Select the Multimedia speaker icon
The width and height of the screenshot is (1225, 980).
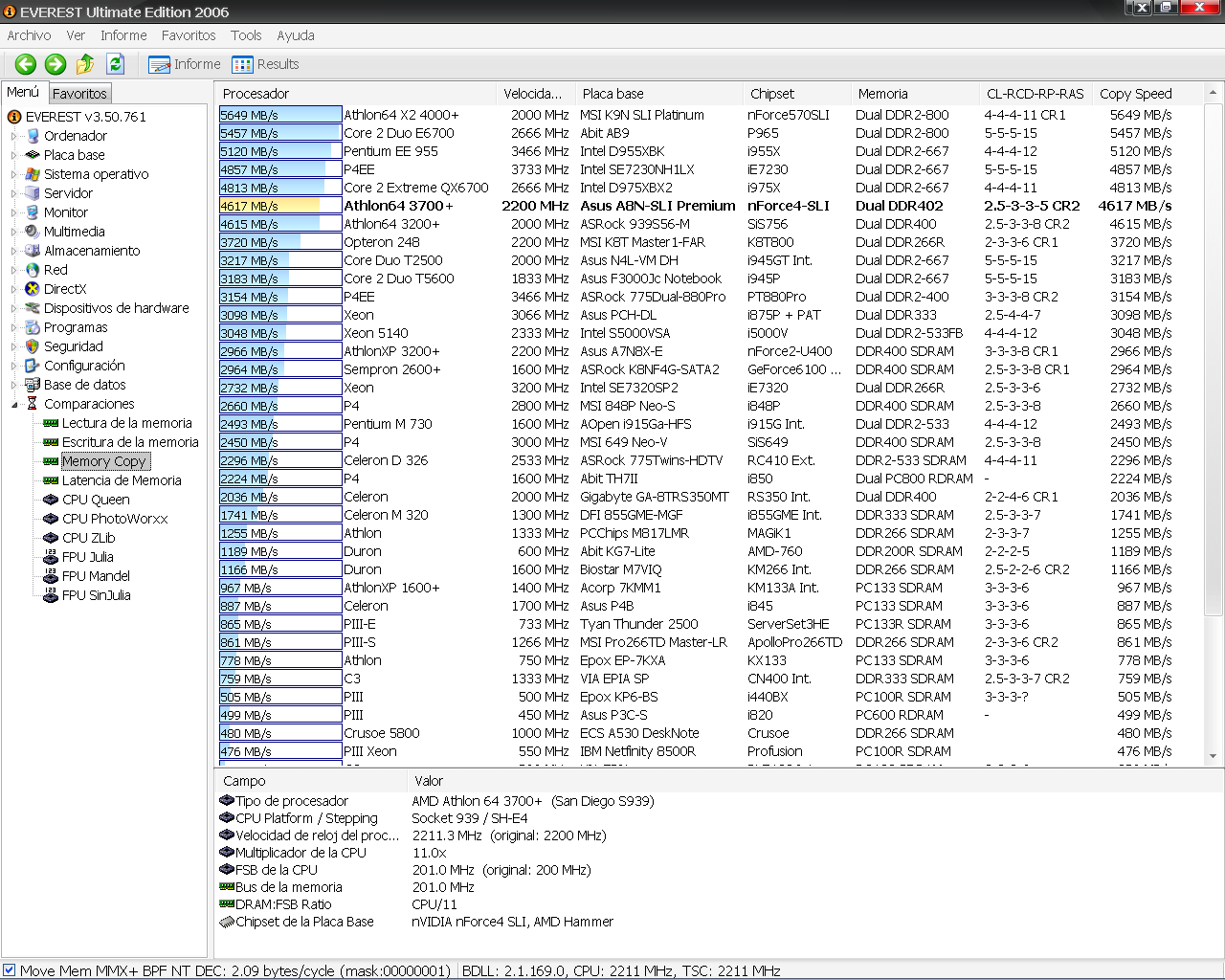point(33,232)
